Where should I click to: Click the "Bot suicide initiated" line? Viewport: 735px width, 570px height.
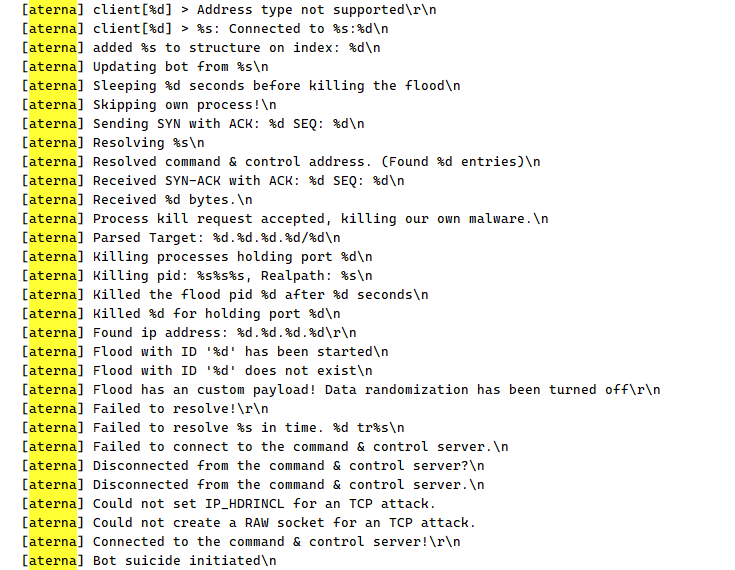coord(184,561)
